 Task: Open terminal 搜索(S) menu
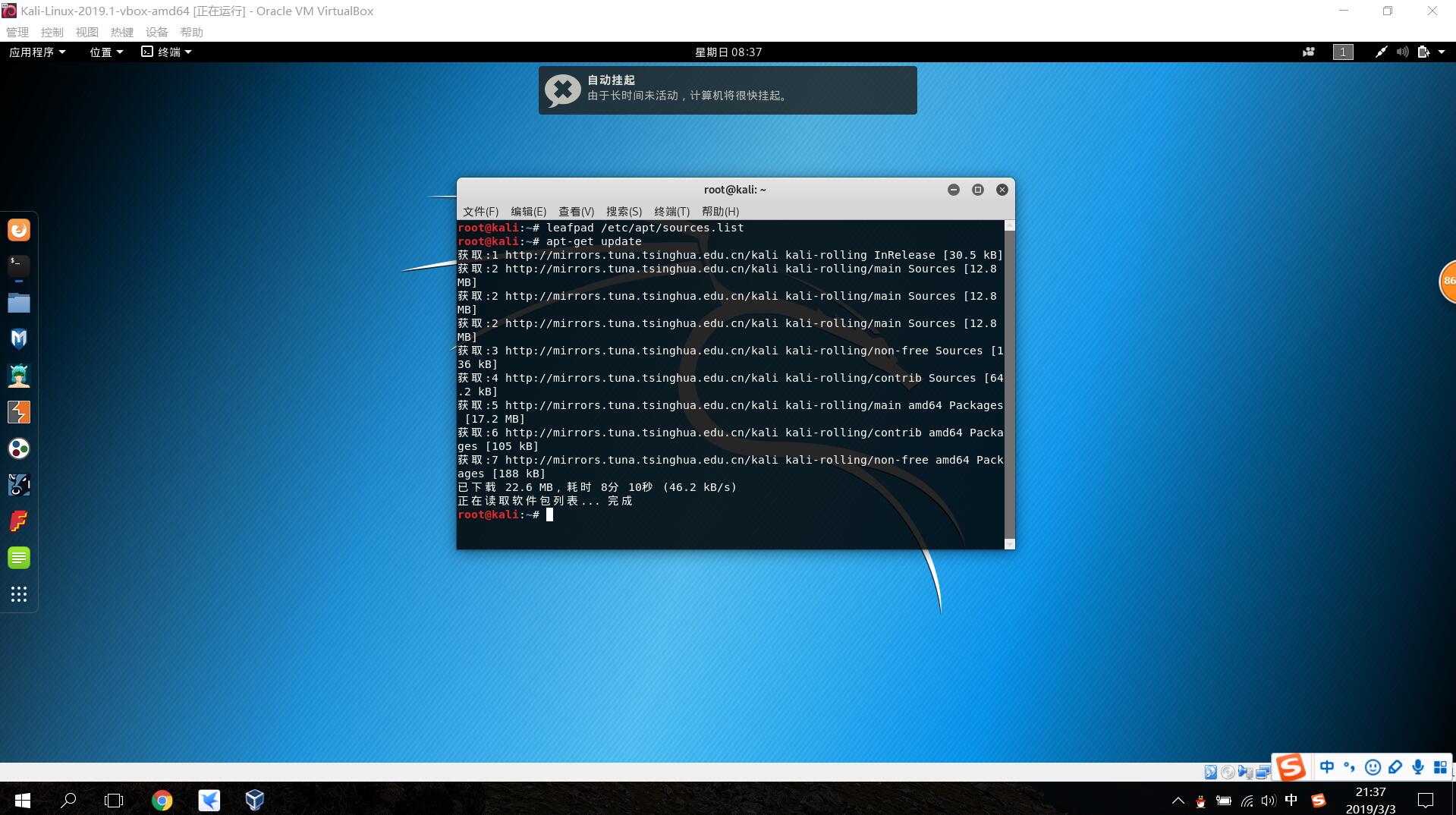click(624, 211)
